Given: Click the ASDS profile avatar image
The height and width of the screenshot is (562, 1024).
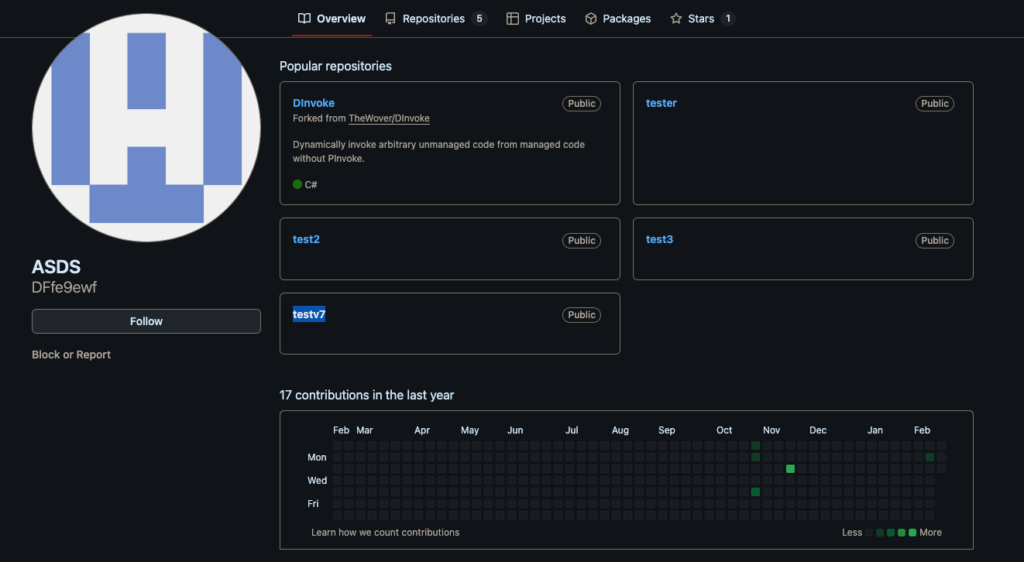Looking at the screenshot, I should pyautogui.click(x=146, y=128).
